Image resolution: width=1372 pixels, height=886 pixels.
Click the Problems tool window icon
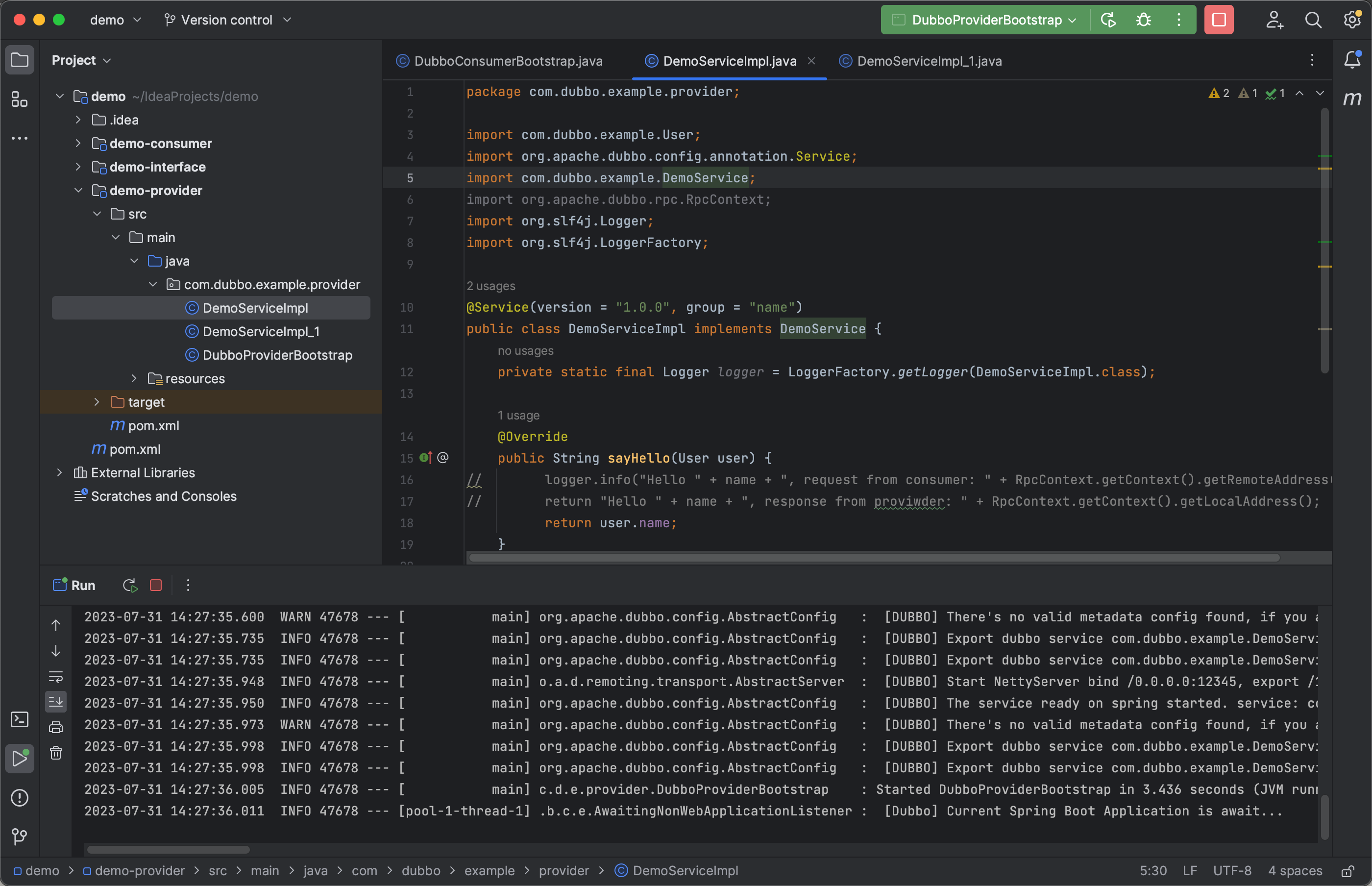(x=20, y=797)
